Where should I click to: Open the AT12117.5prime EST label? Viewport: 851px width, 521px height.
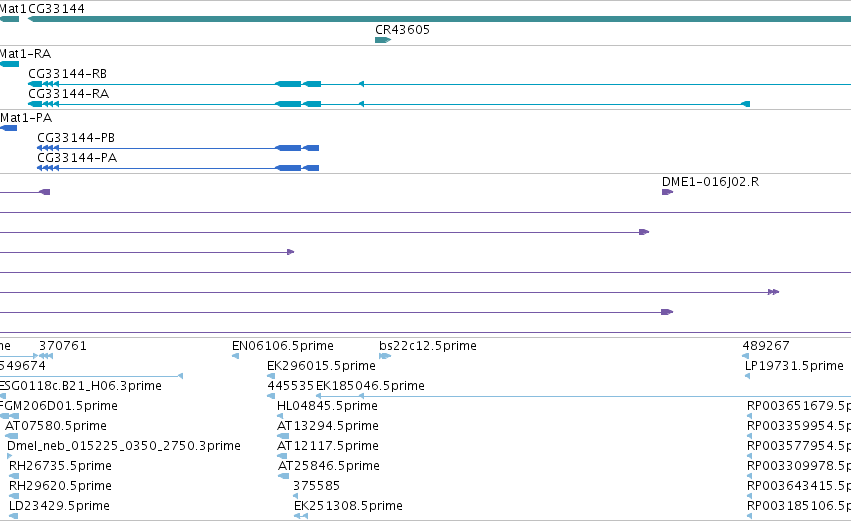point(328,446)
